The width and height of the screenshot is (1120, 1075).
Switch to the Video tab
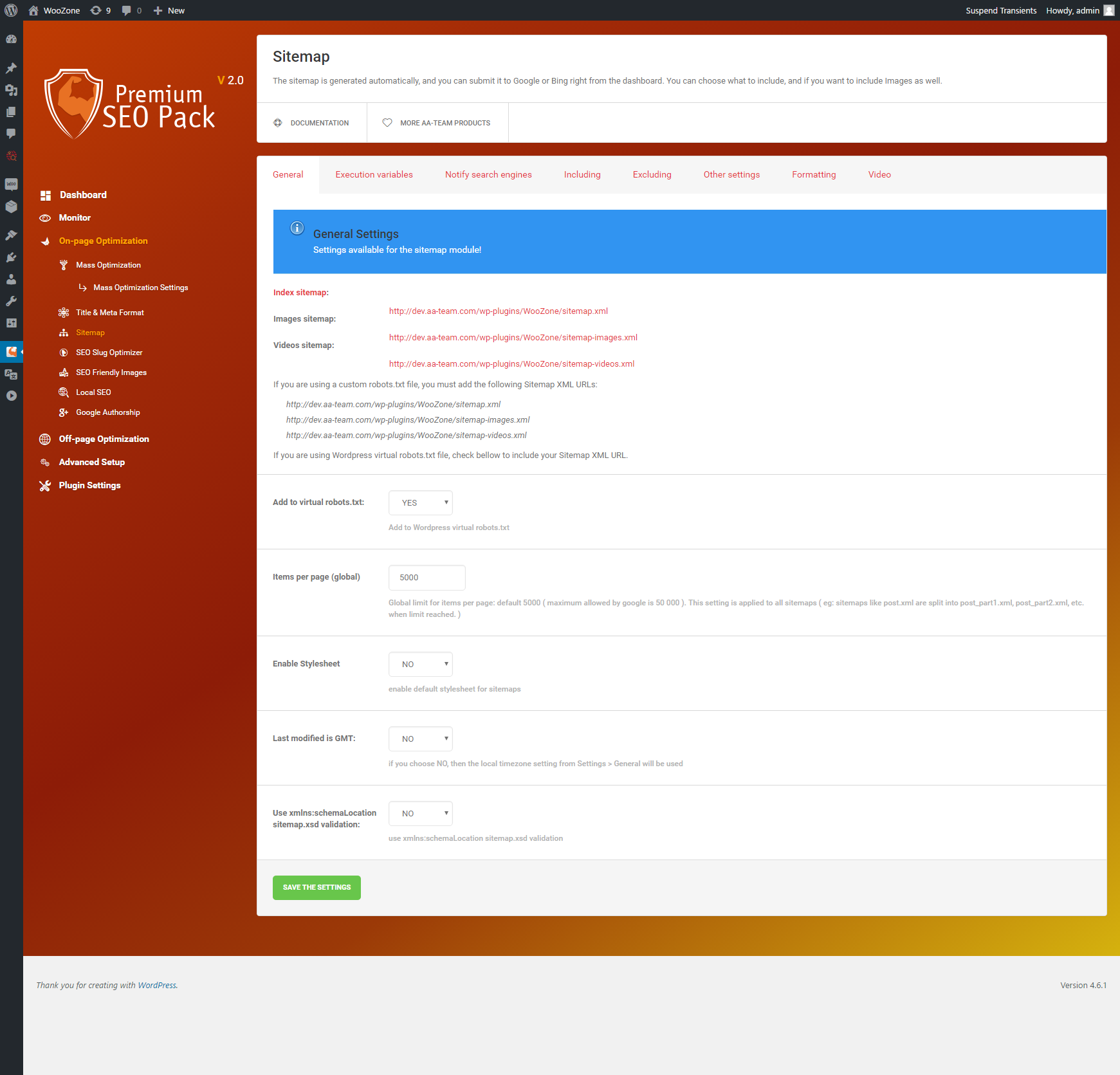pyautogui.click(x=879, y=174)
